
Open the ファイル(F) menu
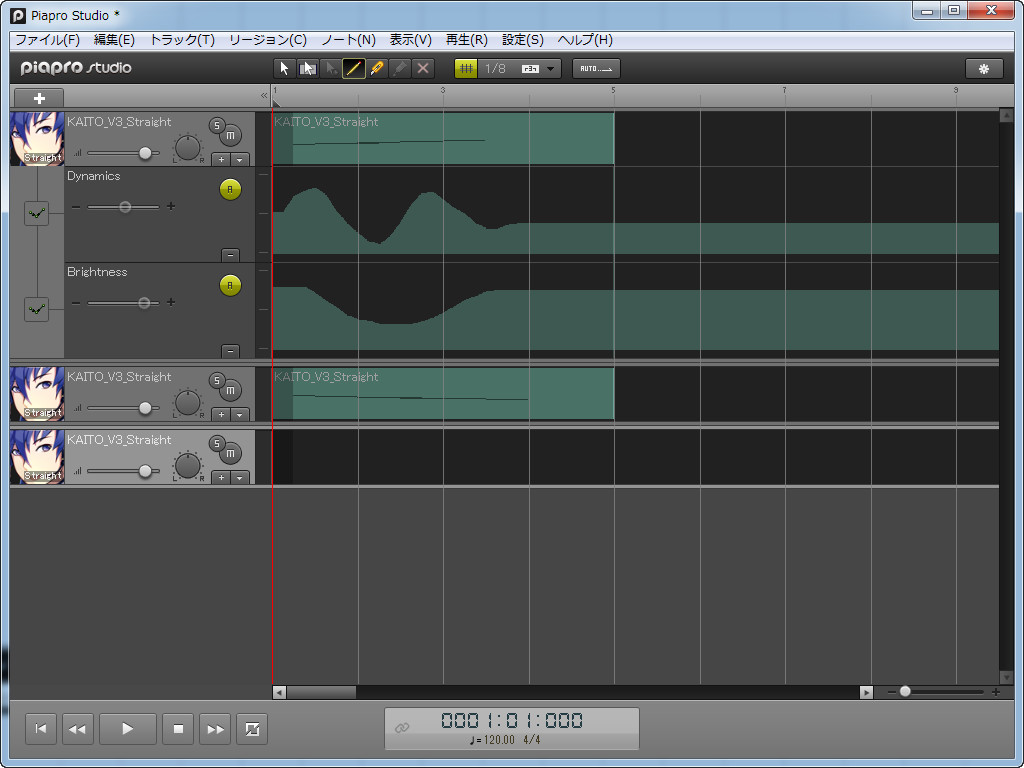click(48, 40)
